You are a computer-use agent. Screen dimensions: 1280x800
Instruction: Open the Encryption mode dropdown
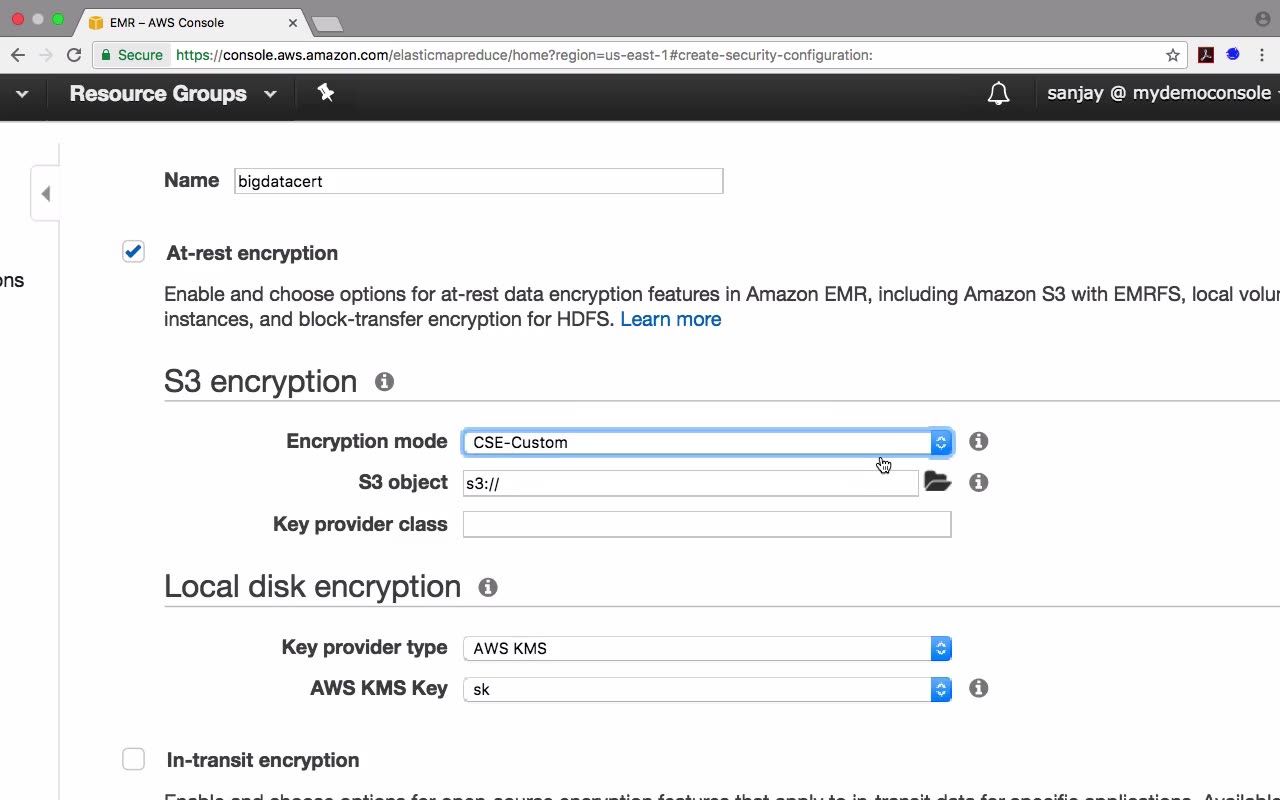click(706, 442)
